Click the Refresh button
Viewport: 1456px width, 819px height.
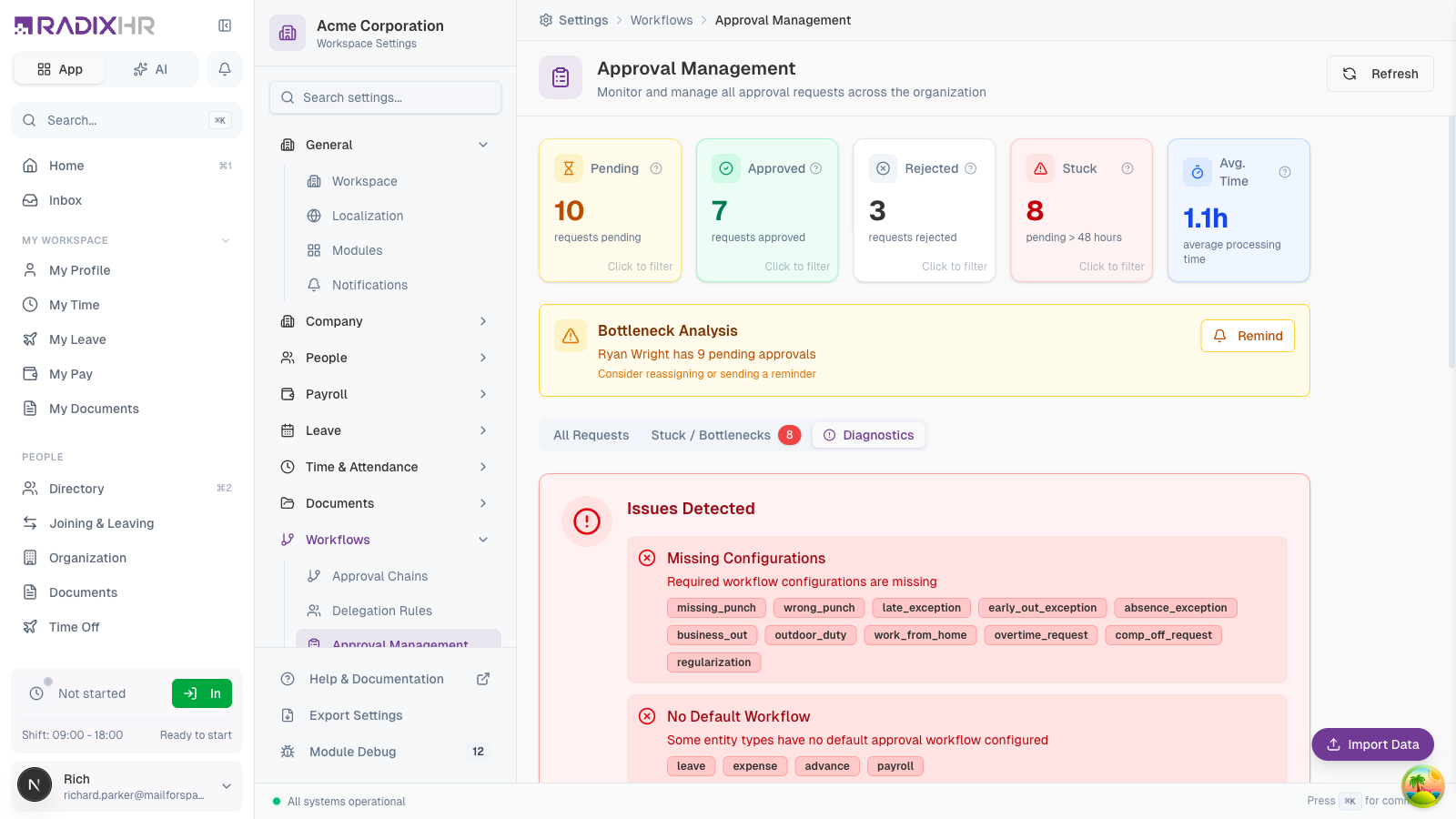(1380, 74)
